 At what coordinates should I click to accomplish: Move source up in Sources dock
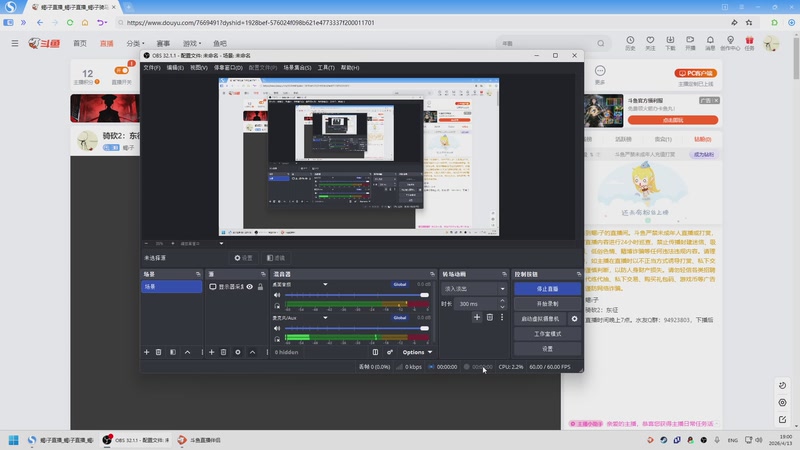click(252, 352)
